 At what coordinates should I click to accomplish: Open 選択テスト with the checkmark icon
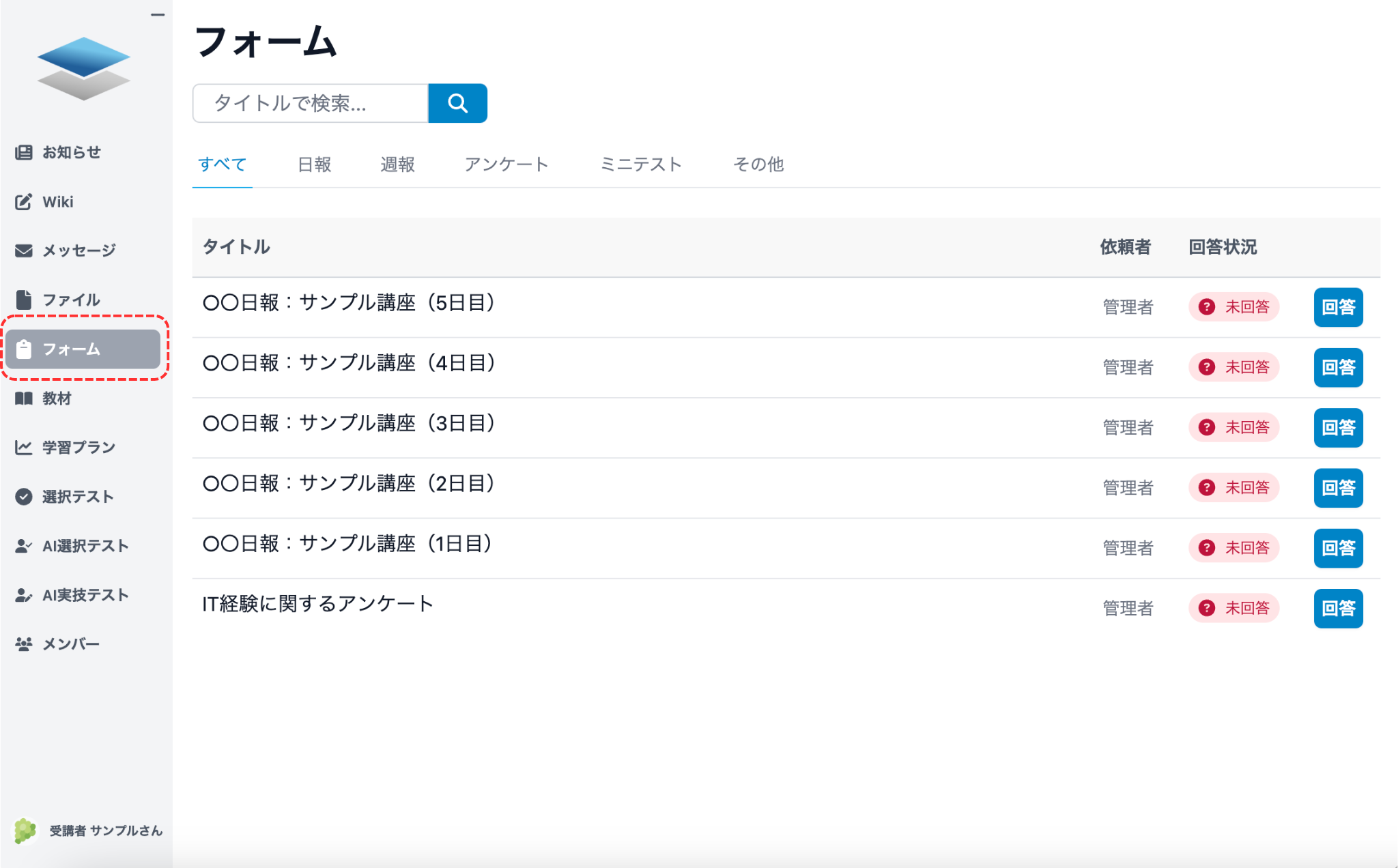pyautogui.click(x=24, y=497)
